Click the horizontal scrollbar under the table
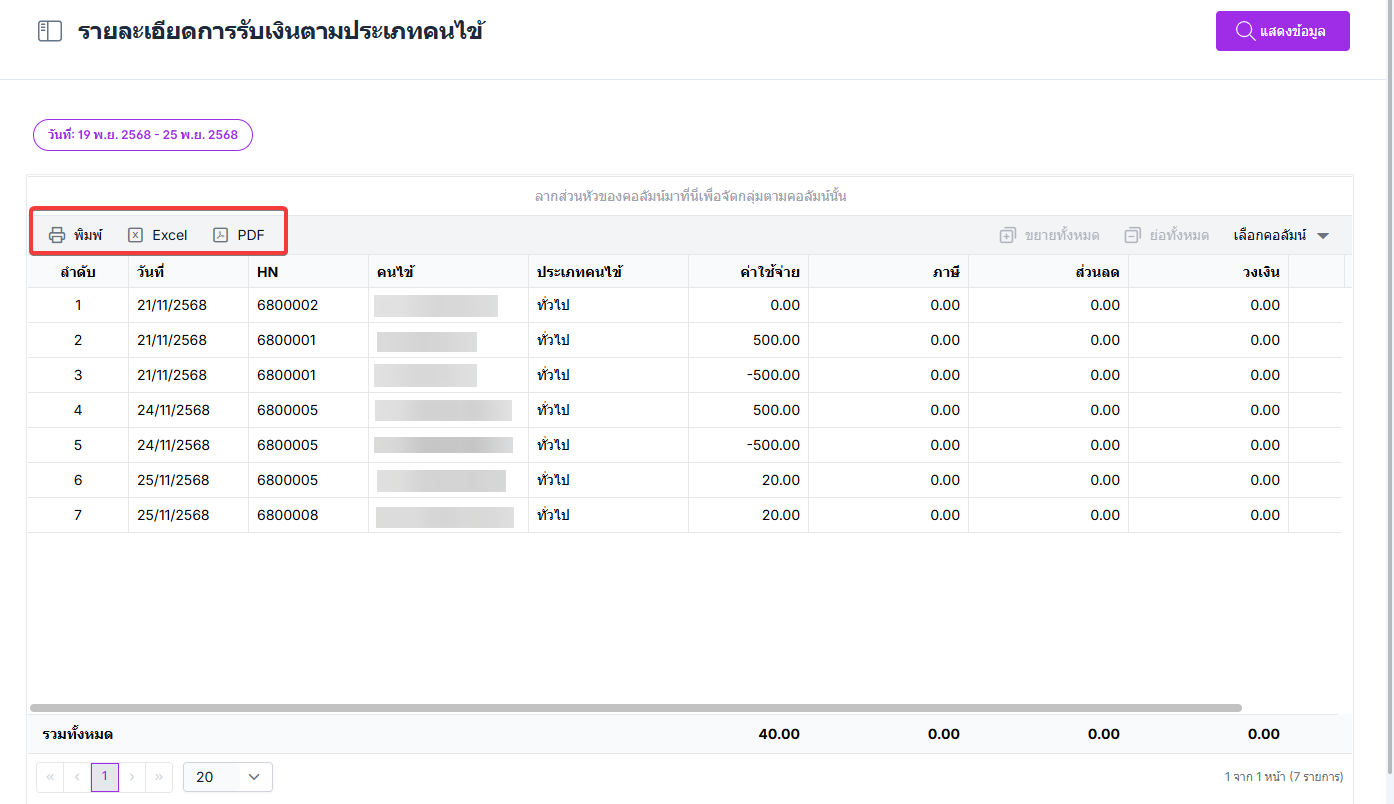 (636, 708)
